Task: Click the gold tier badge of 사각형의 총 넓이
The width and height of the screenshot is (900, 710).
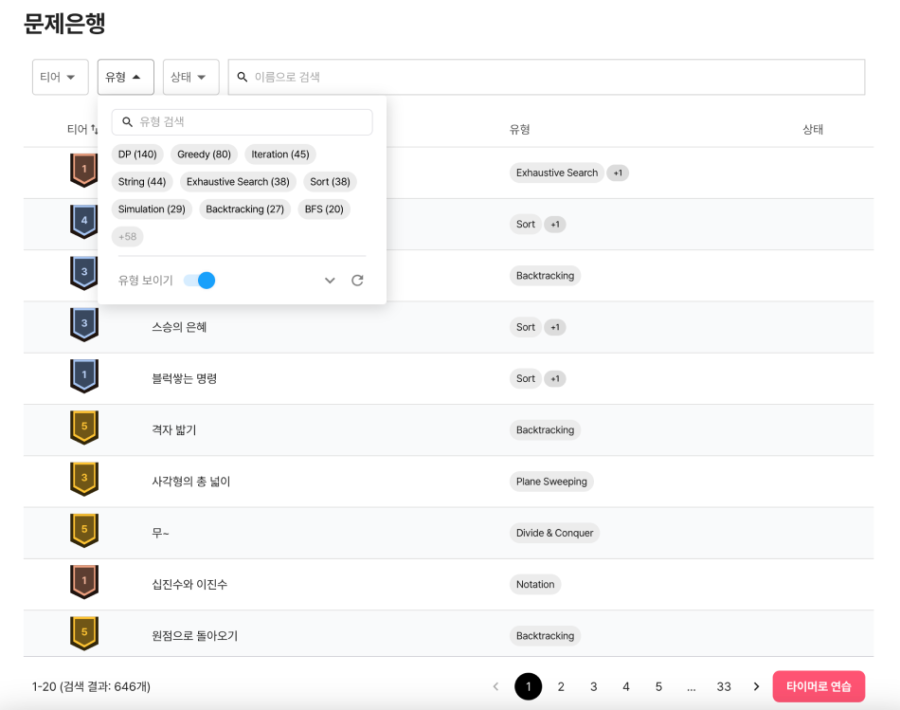Action: pyautogui.click(x=84, y=479)
